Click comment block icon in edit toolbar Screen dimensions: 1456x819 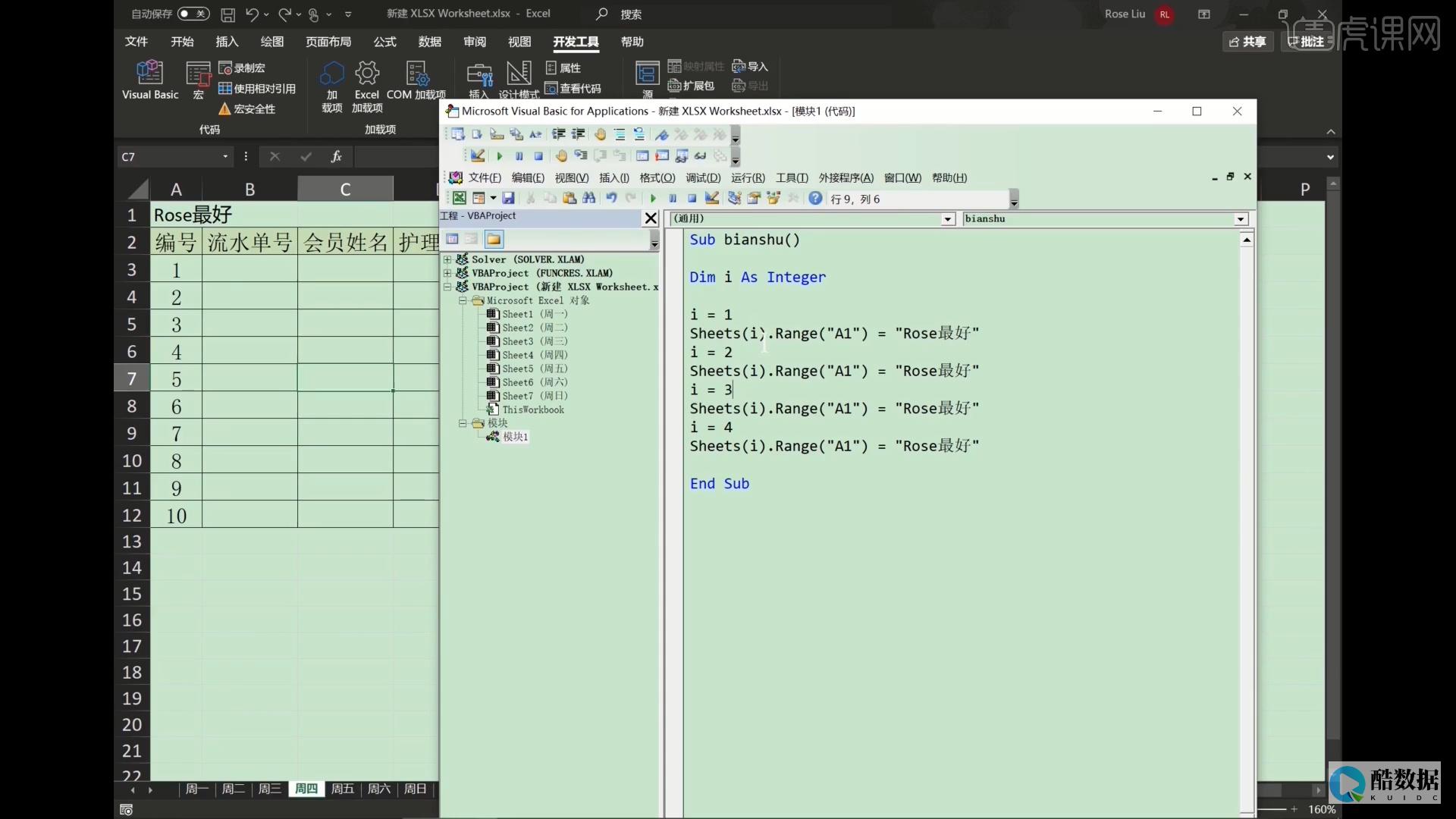(620, 134)
